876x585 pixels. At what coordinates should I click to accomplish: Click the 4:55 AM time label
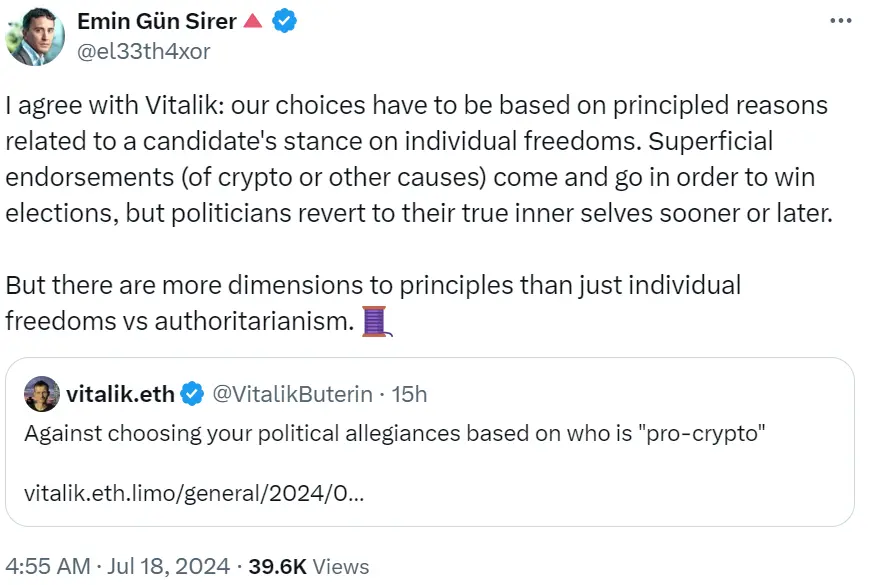[x=50, y=566]
